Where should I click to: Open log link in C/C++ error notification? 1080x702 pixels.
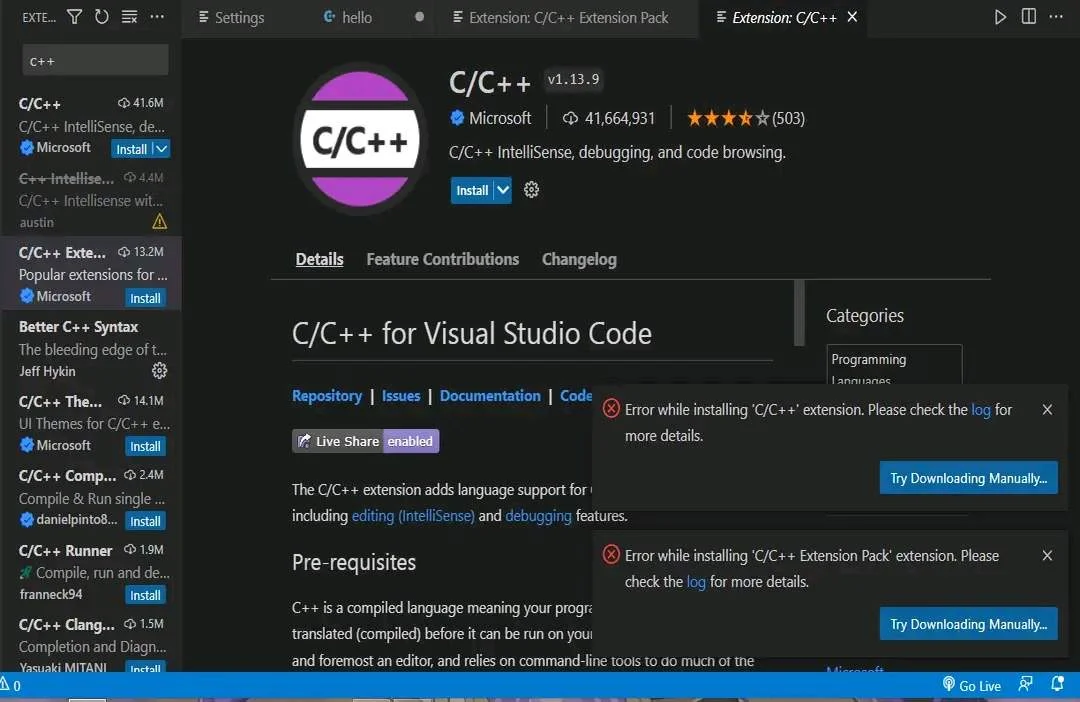[981, 410]
